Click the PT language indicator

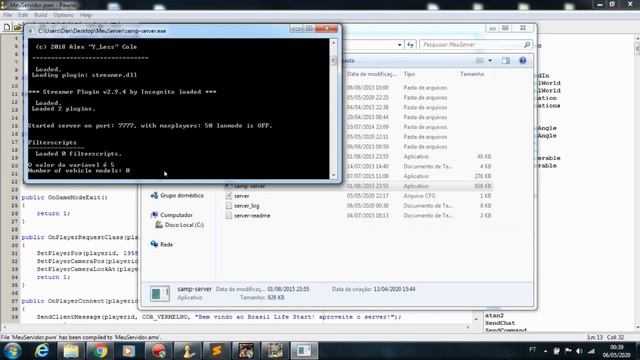(x=532, y=350)
